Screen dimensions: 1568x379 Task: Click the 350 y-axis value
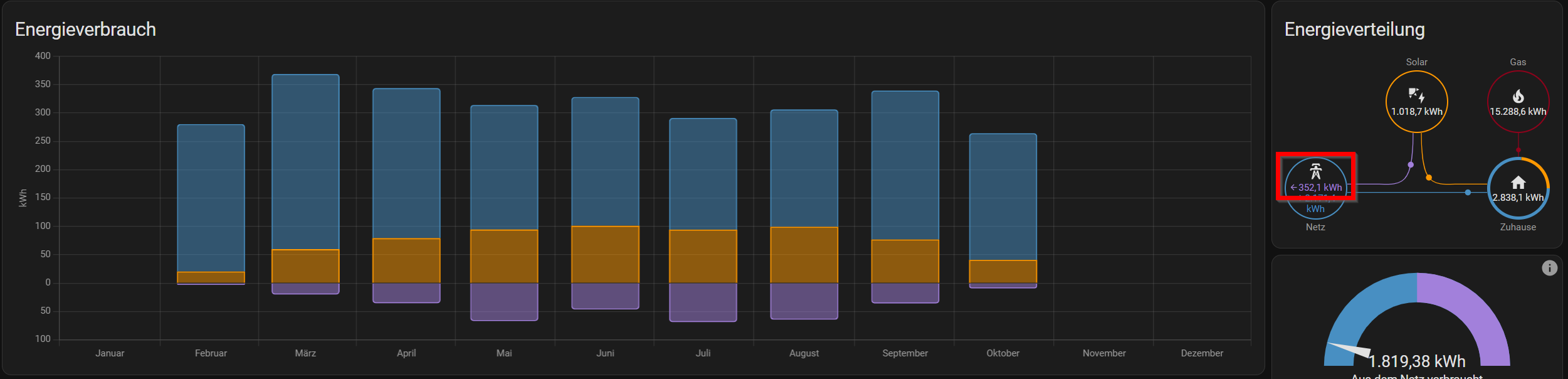[43, 84]
